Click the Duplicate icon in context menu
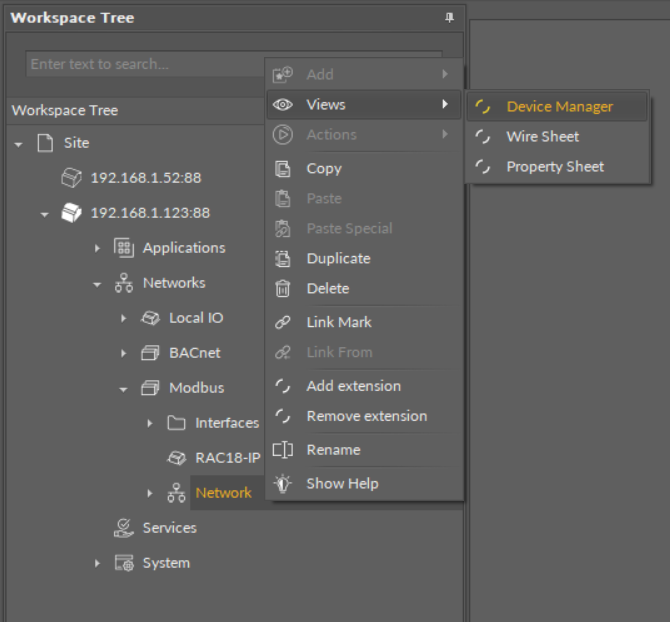Viewport: 670px width, 622px height. point(283,259)
